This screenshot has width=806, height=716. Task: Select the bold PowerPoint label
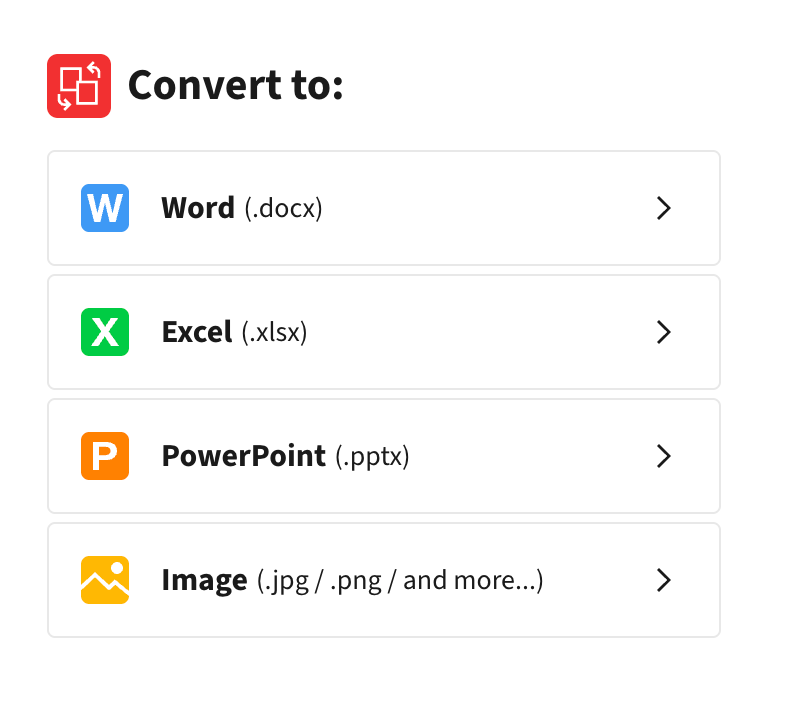(244, 456)
